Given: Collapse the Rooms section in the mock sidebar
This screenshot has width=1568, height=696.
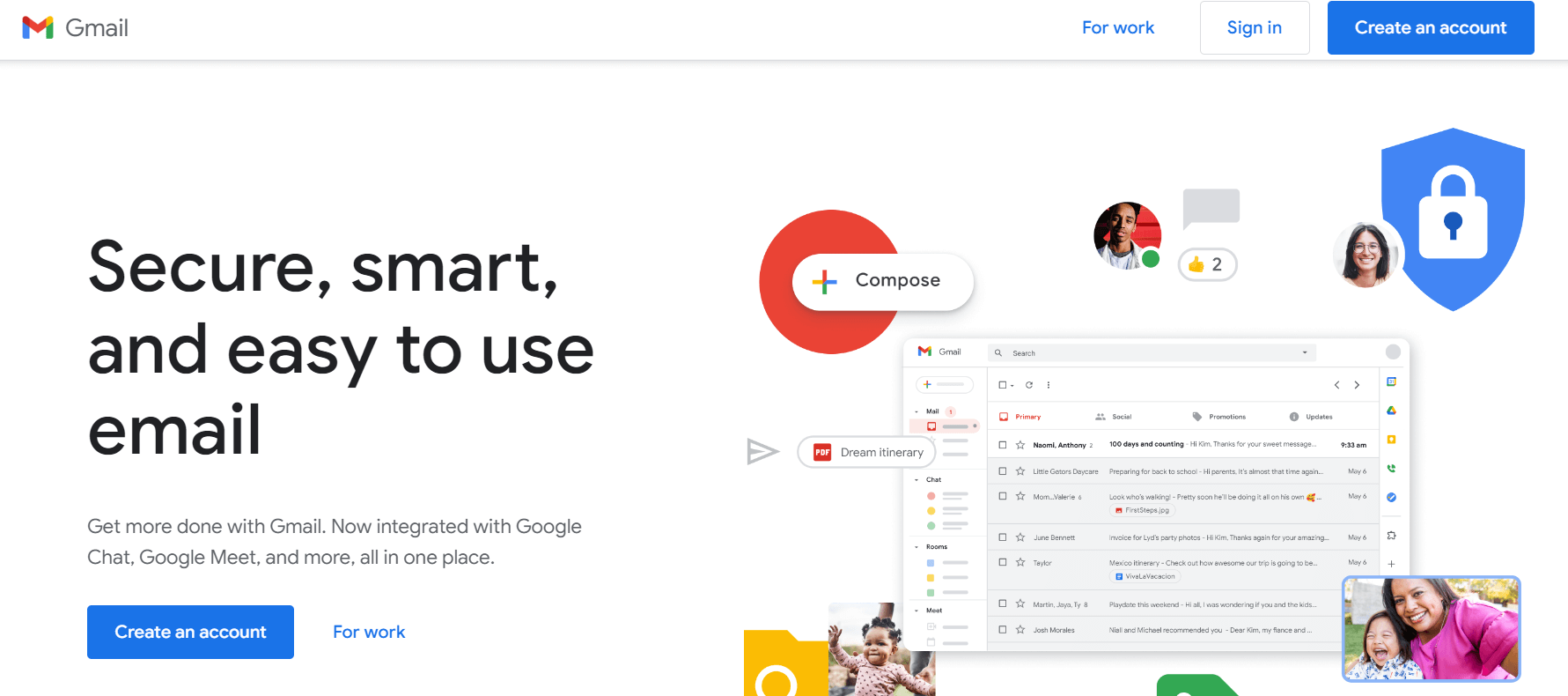Looking at the screenshot, I should (917, 547).
